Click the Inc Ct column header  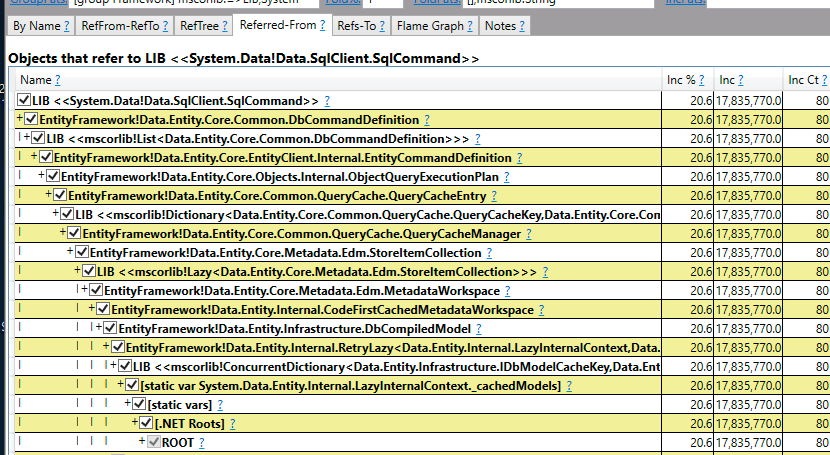coord(804,80)
